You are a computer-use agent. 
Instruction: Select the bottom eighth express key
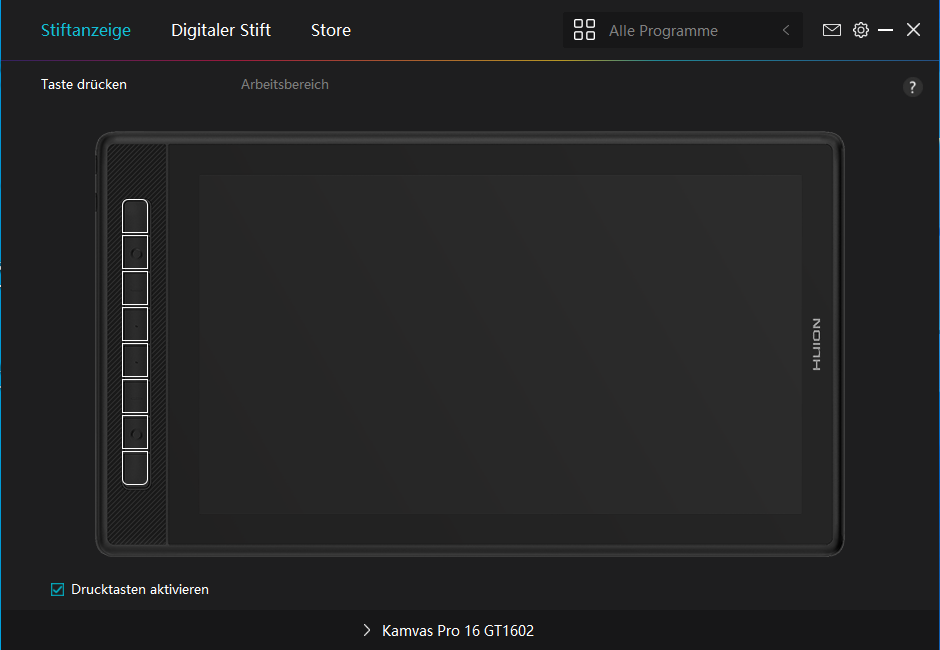point(135,468)
